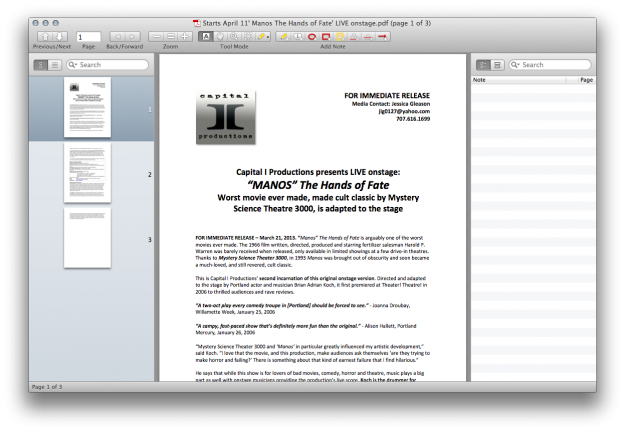Select page 2 thumbnail in sidebar
The image size is (625, 432).
(87, 173)
